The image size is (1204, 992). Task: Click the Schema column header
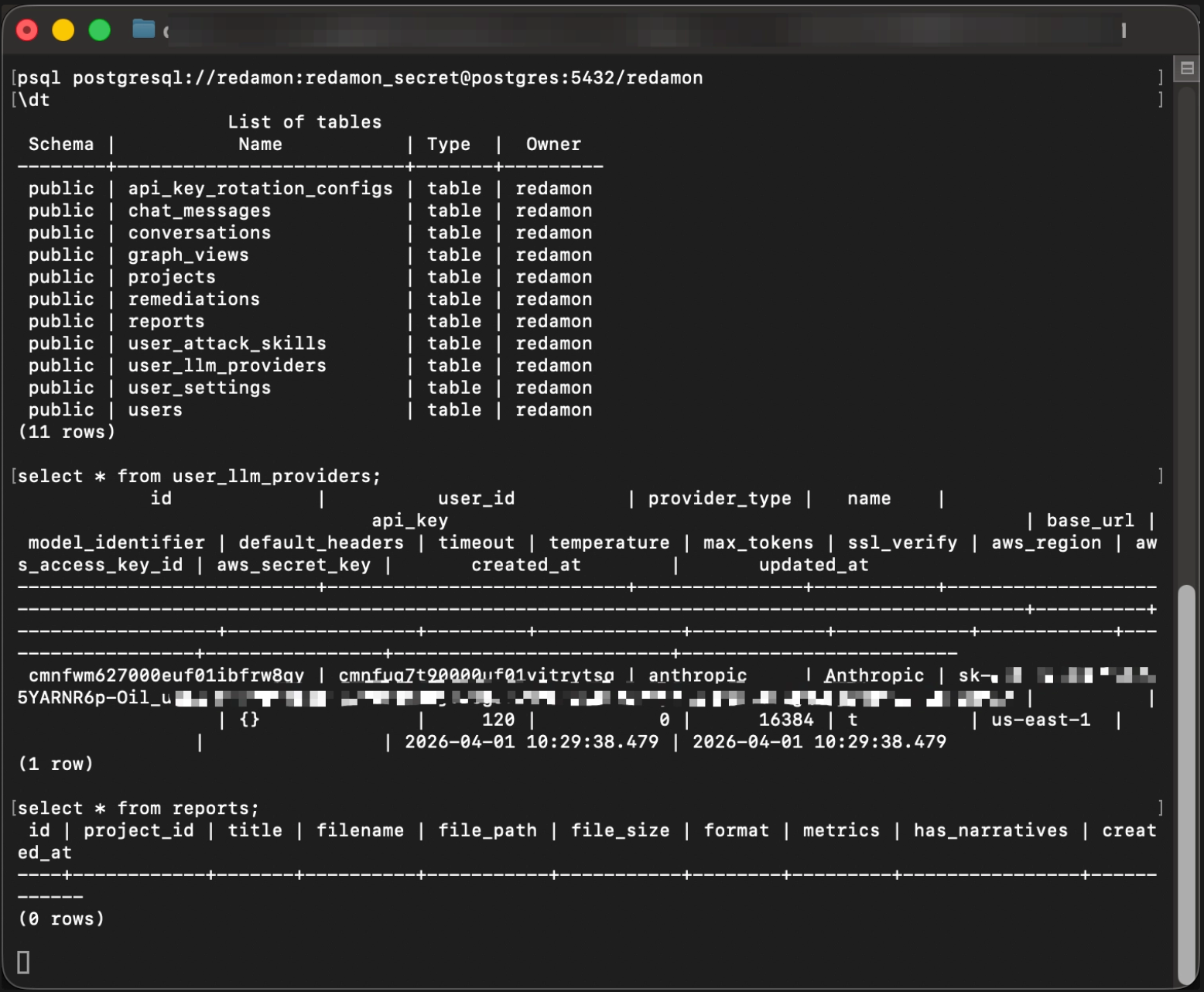coord(61,145)
